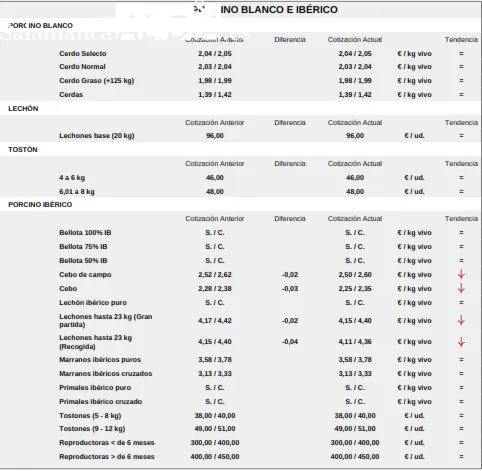Select previous quote '2,52 / 2,62'
Viewport: 482px width, 471px height.
tap(215, 275)
